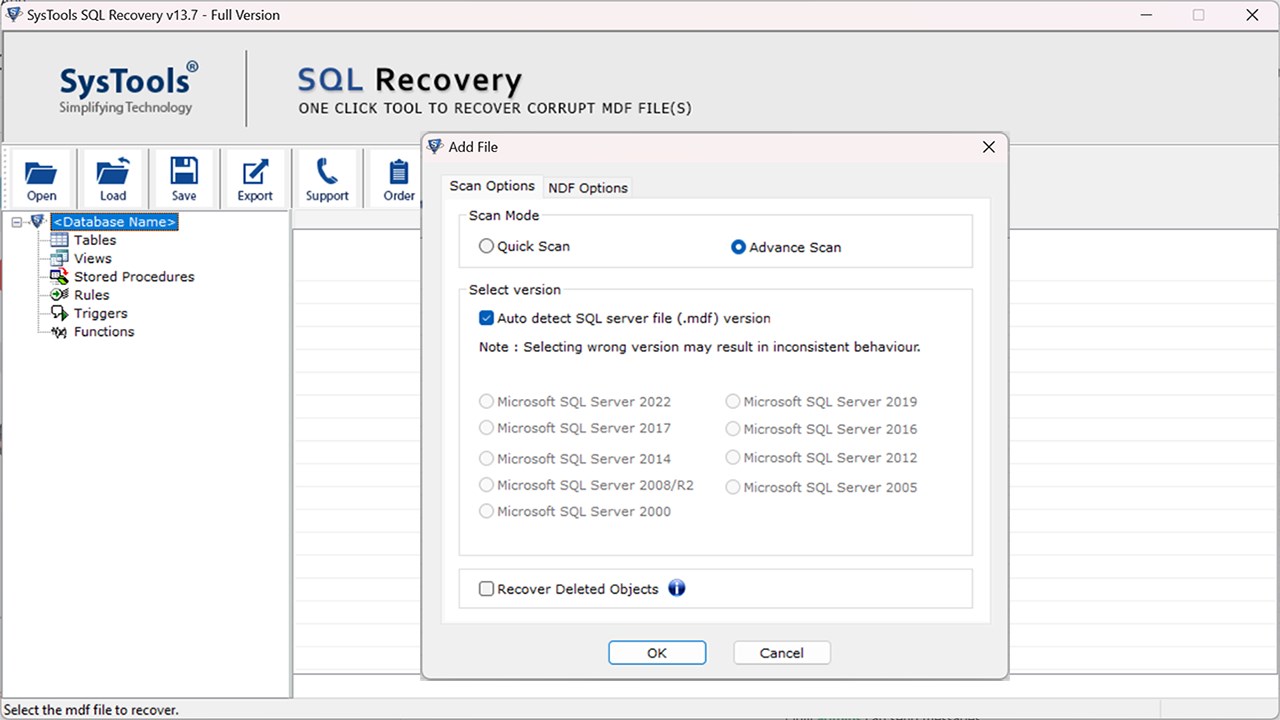
Task: Click the info icon beside Recover Deleted Objects
Action: pos(677,588)
